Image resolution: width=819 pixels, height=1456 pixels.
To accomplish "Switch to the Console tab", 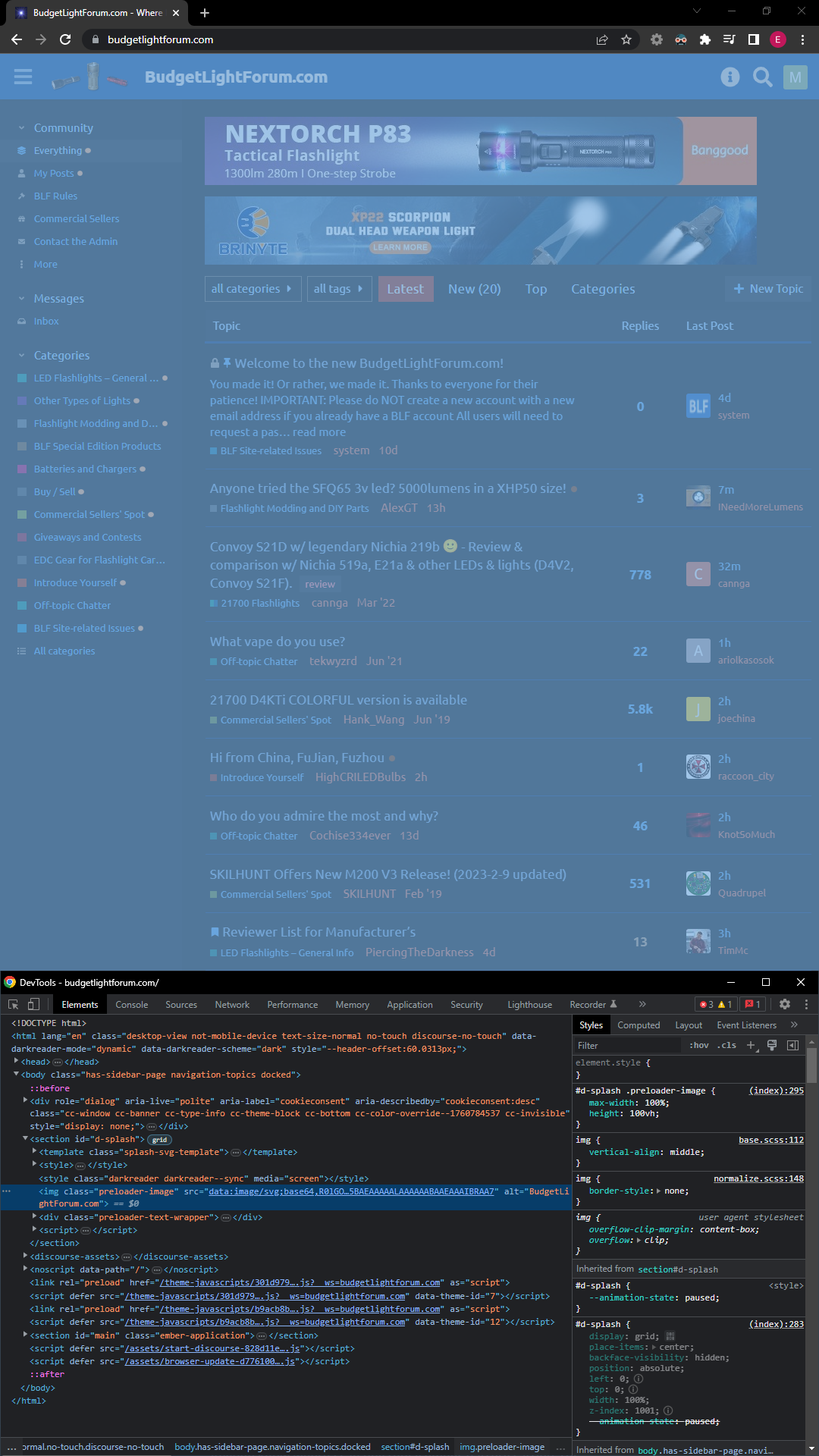I will [131, 1004].
